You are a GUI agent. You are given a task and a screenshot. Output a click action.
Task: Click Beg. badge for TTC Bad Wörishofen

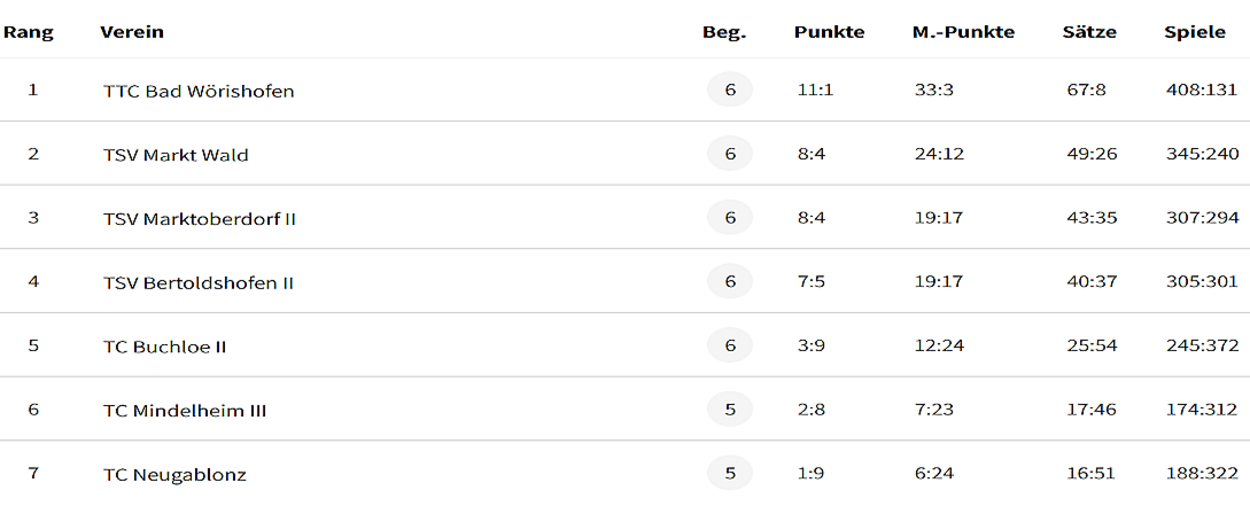(x=730, y=90)
